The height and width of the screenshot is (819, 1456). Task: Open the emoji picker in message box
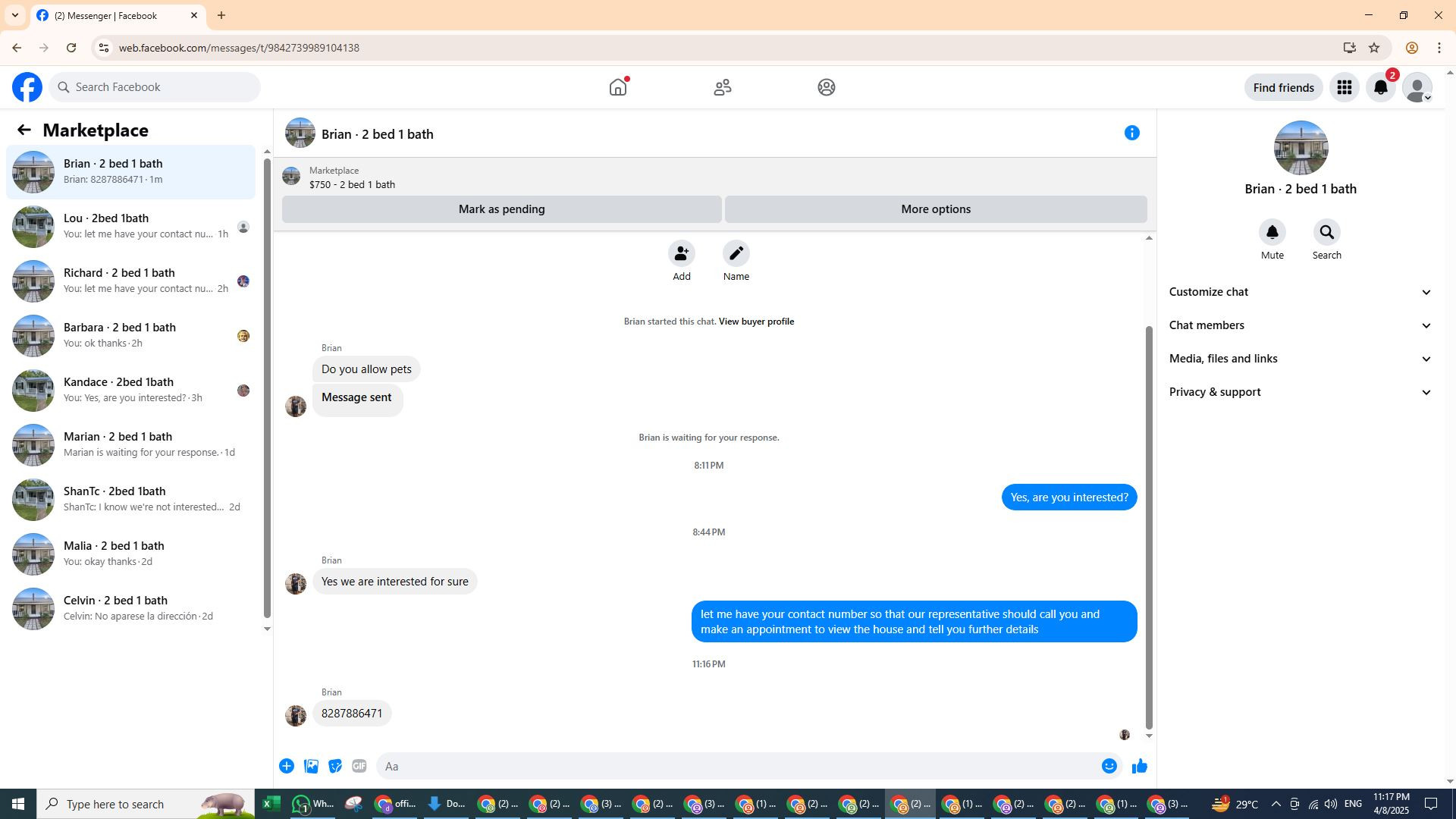1109,766
